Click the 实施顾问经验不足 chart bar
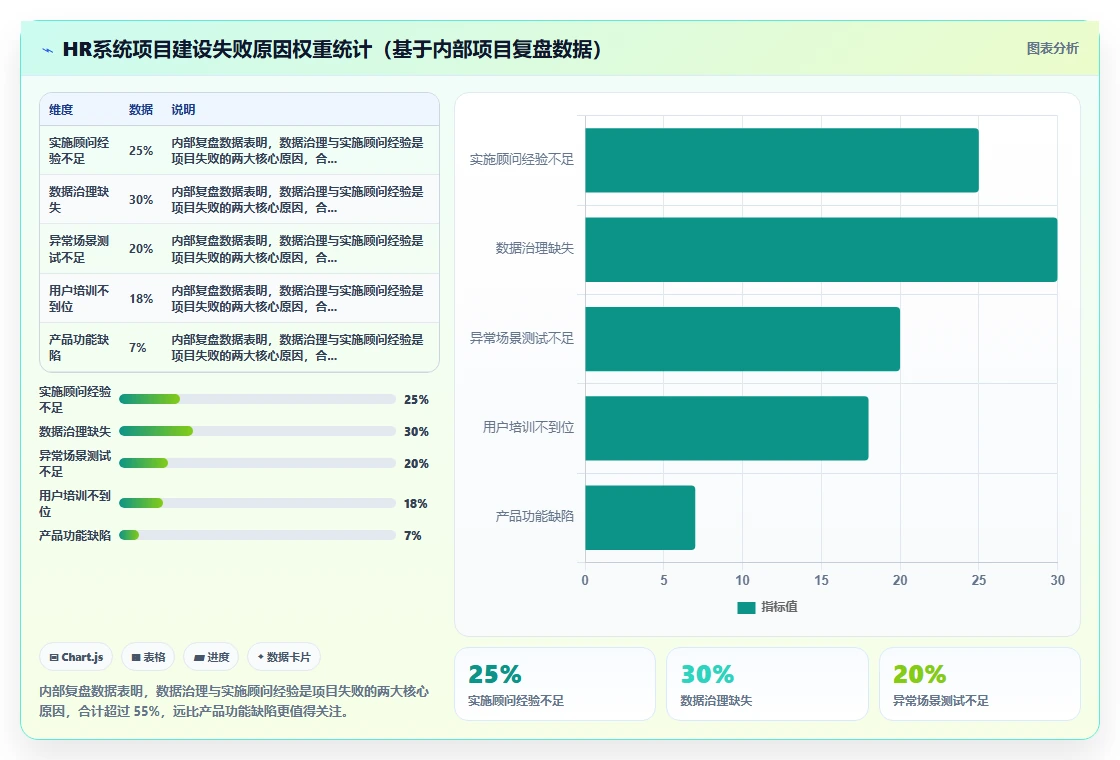This screenshot has height=760, width=1120. click(781, 160)
